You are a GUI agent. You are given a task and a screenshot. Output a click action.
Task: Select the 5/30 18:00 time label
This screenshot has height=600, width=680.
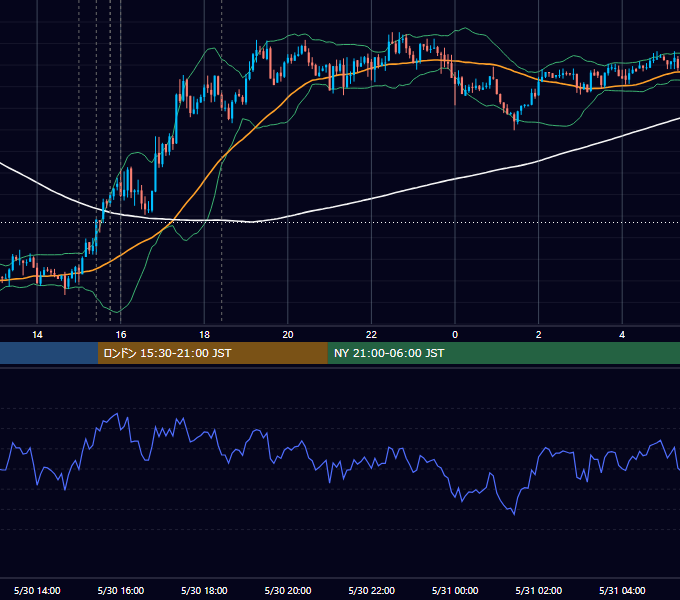(204, 590)
